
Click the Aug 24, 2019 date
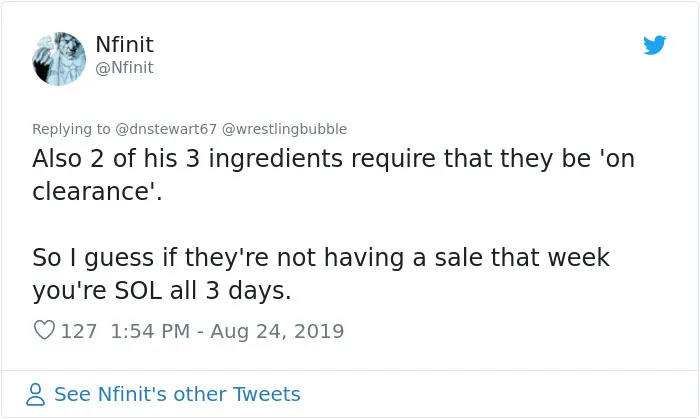click(x=277, y=331)
